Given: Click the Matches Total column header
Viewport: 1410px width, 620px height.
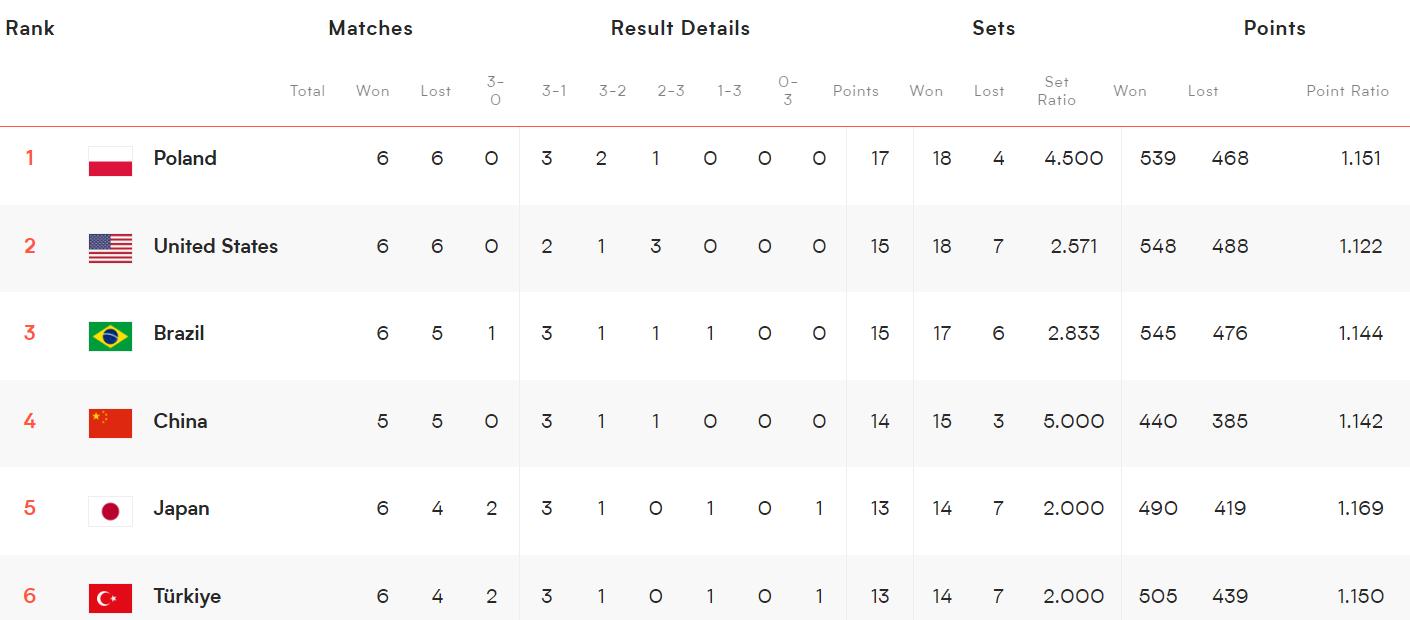Looking at the screenshot, I should [307, 90].
